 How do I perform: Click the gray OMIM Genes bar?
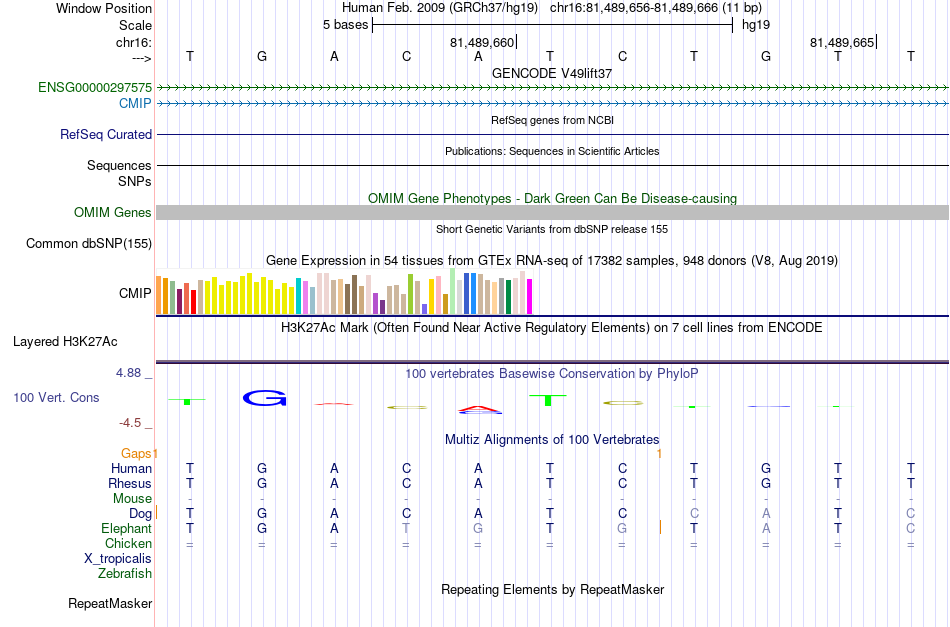click(552, 212)
